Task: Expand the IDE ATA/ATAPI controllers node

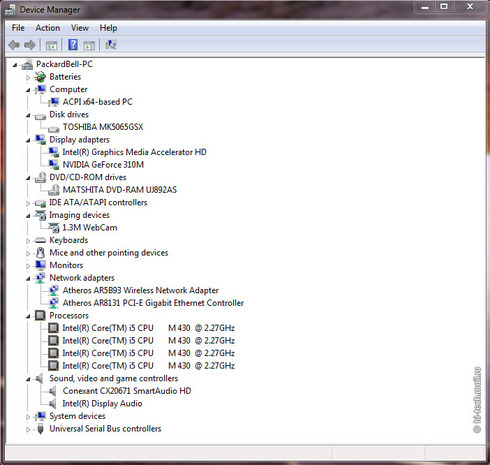Action: [28, 203]
